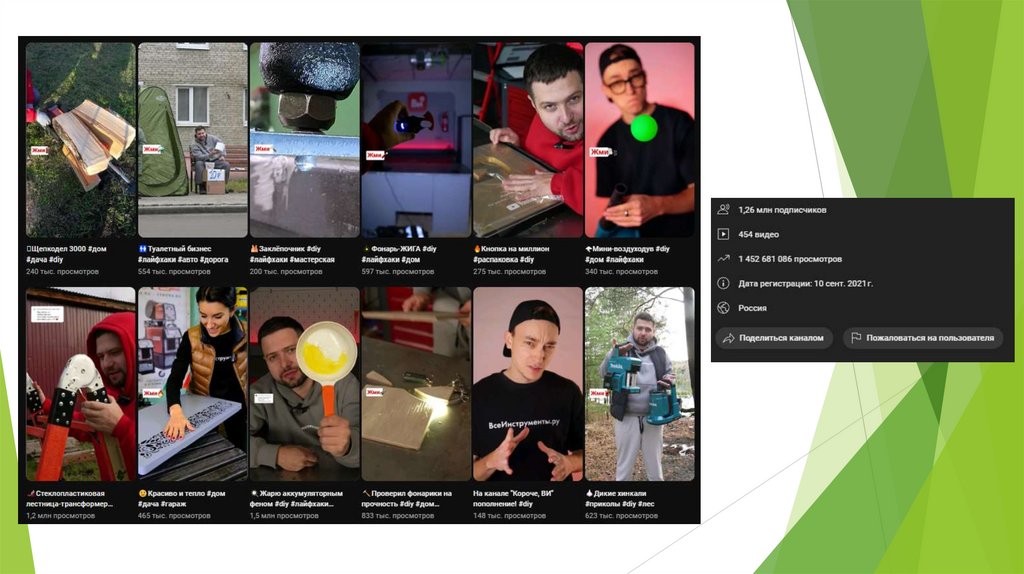The width and height of the screenshot is (1024, 574).
Task: Click title Проверил фонарики на прочность
Action: [x=407, y=498]
